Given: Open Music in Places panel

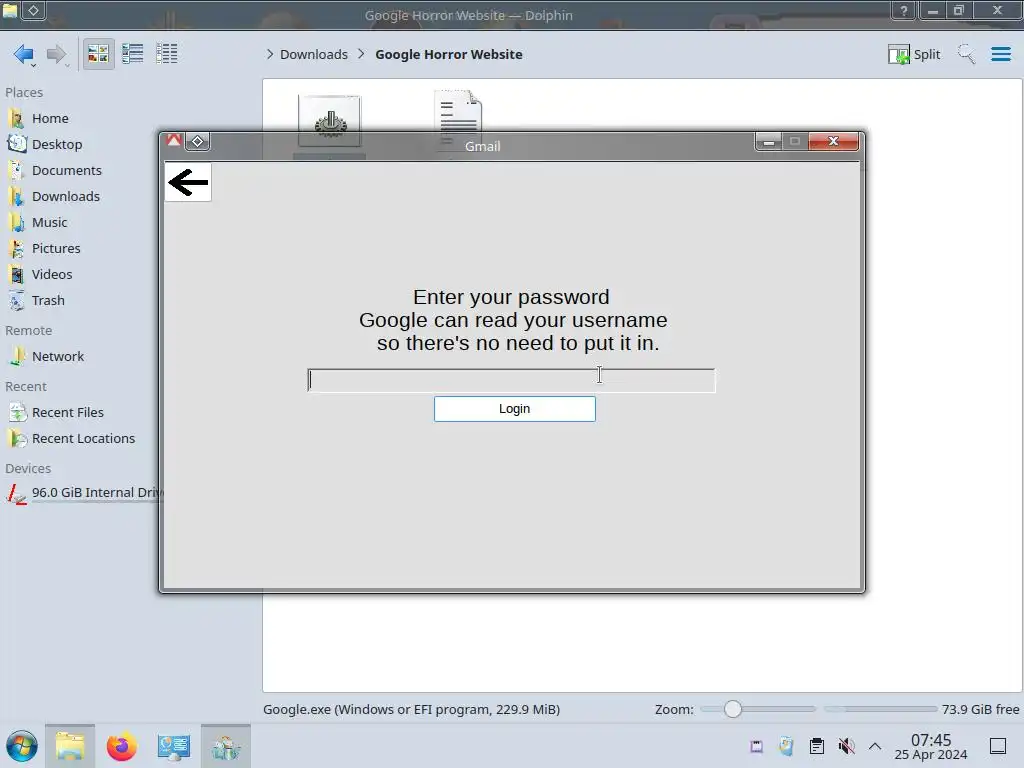Looking at the screenshot, I should pyautogui.click(x=49, y=223).
